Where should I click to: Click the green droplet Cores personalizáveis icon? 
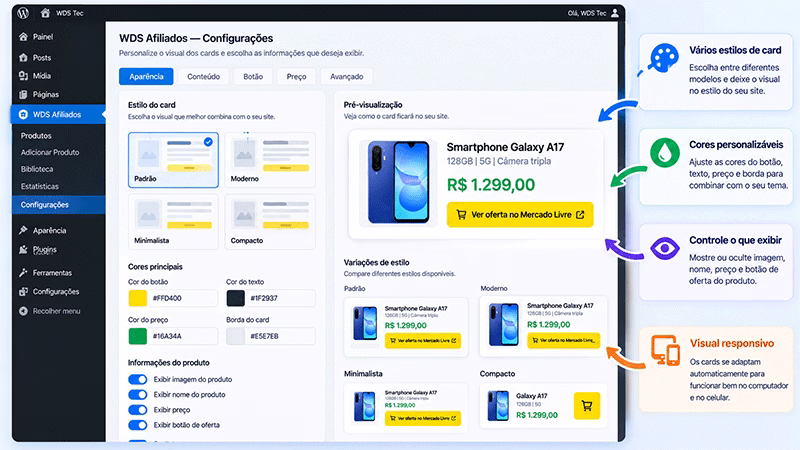tap(665, 153)
